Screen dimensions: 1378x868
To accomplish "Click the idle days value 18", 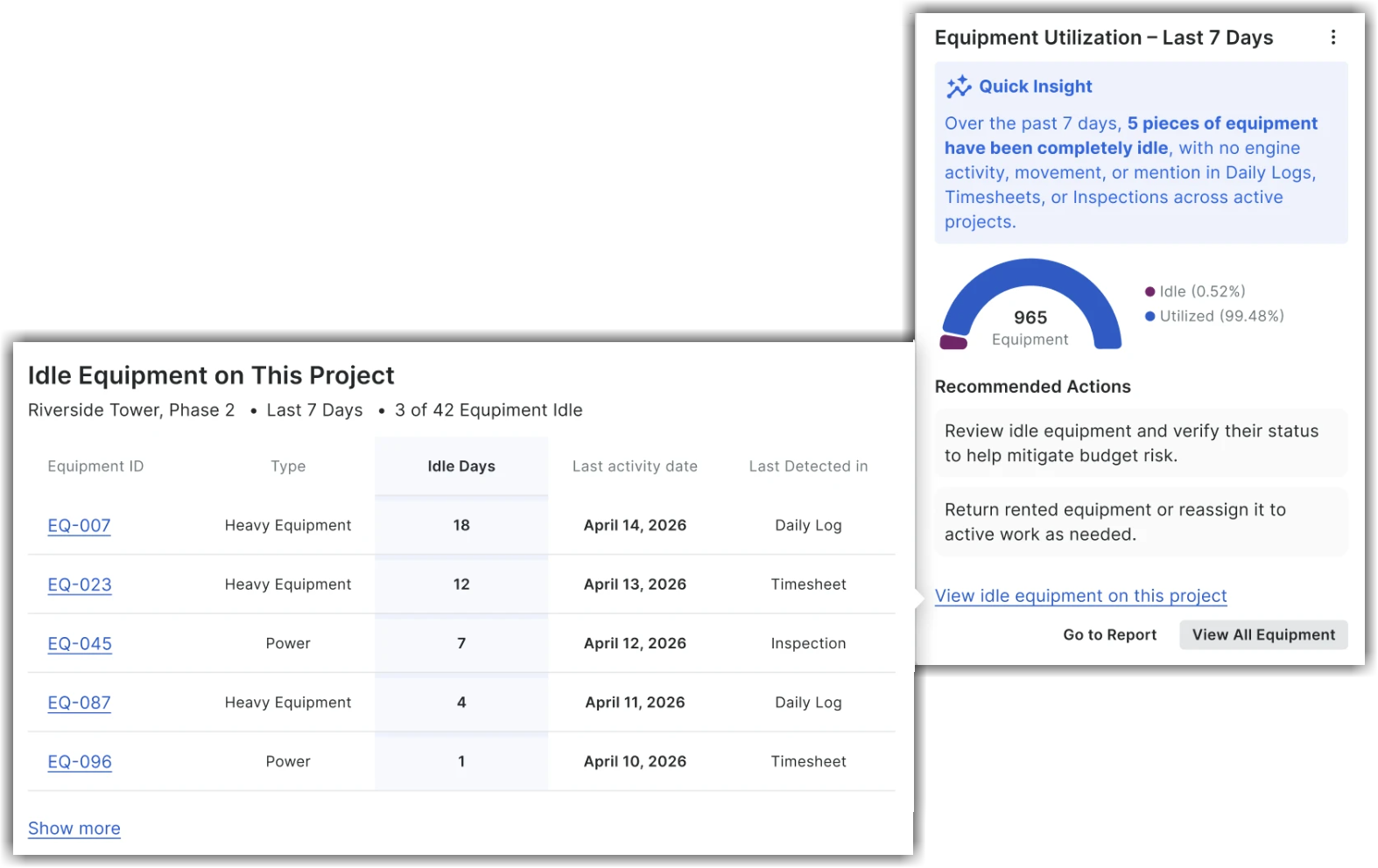I will (x=461, y=525).
